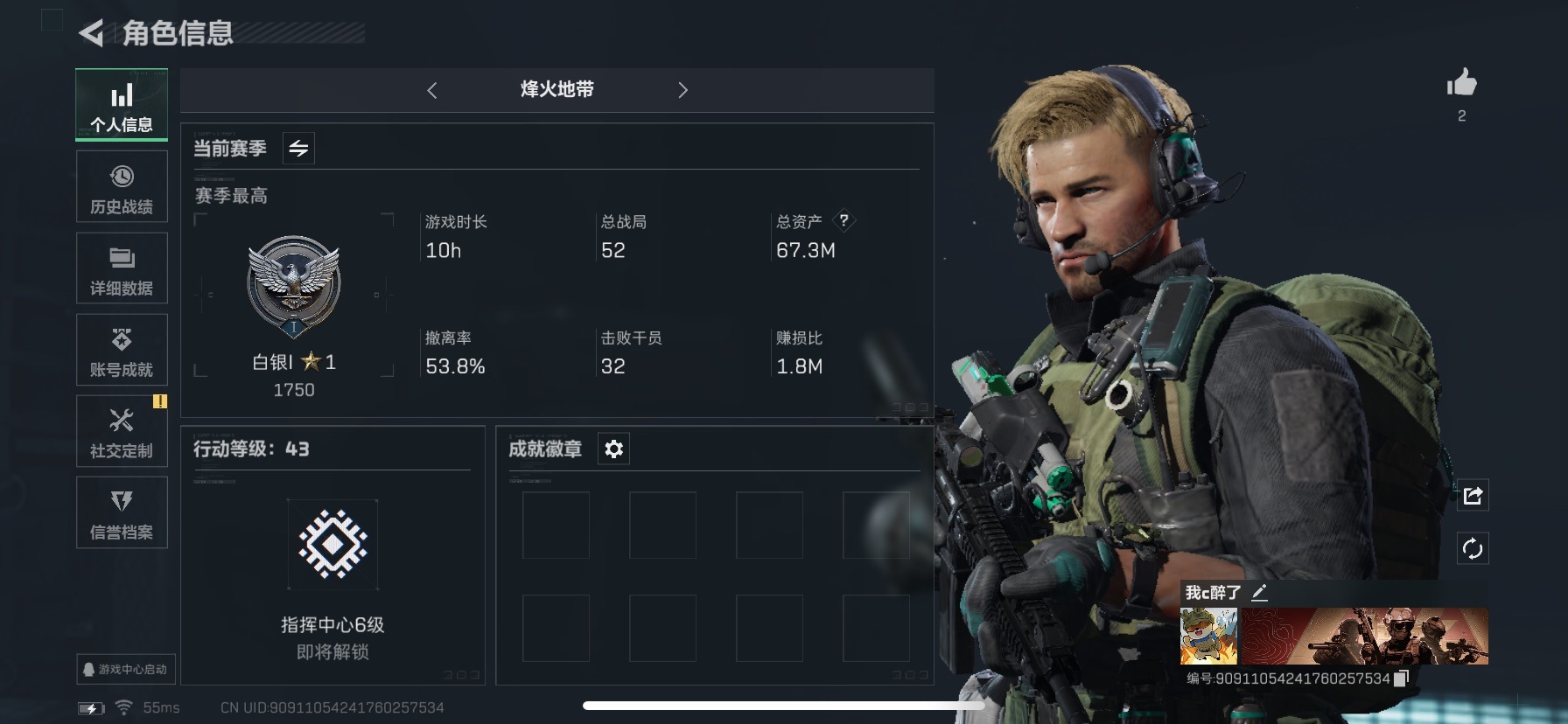1568x724 pixels.
Task: Go to 社交定制 sidebar tab
Action: (122, 432)
